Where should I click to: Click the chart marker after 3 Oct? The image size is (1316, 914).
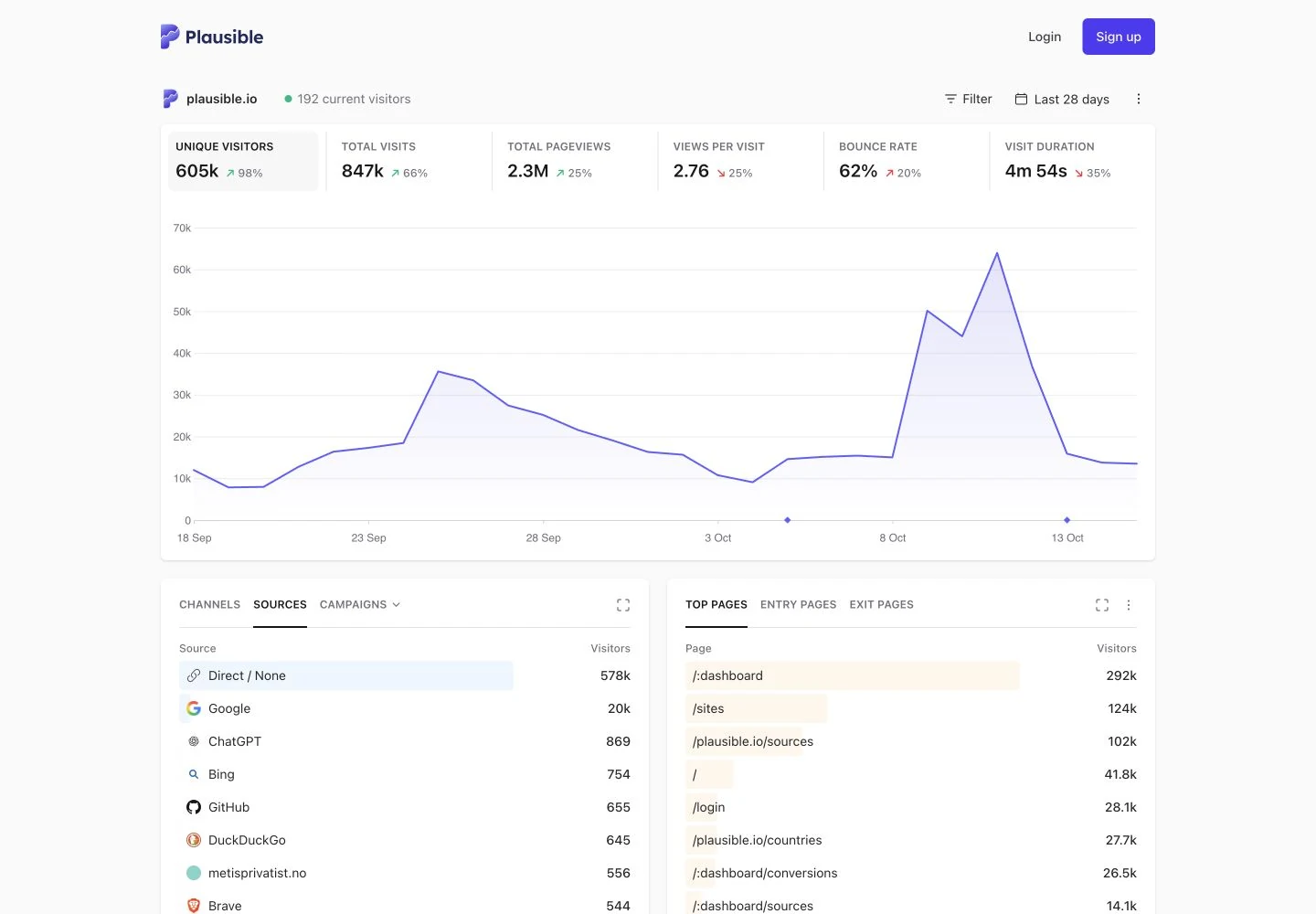[x=788, y=520]
